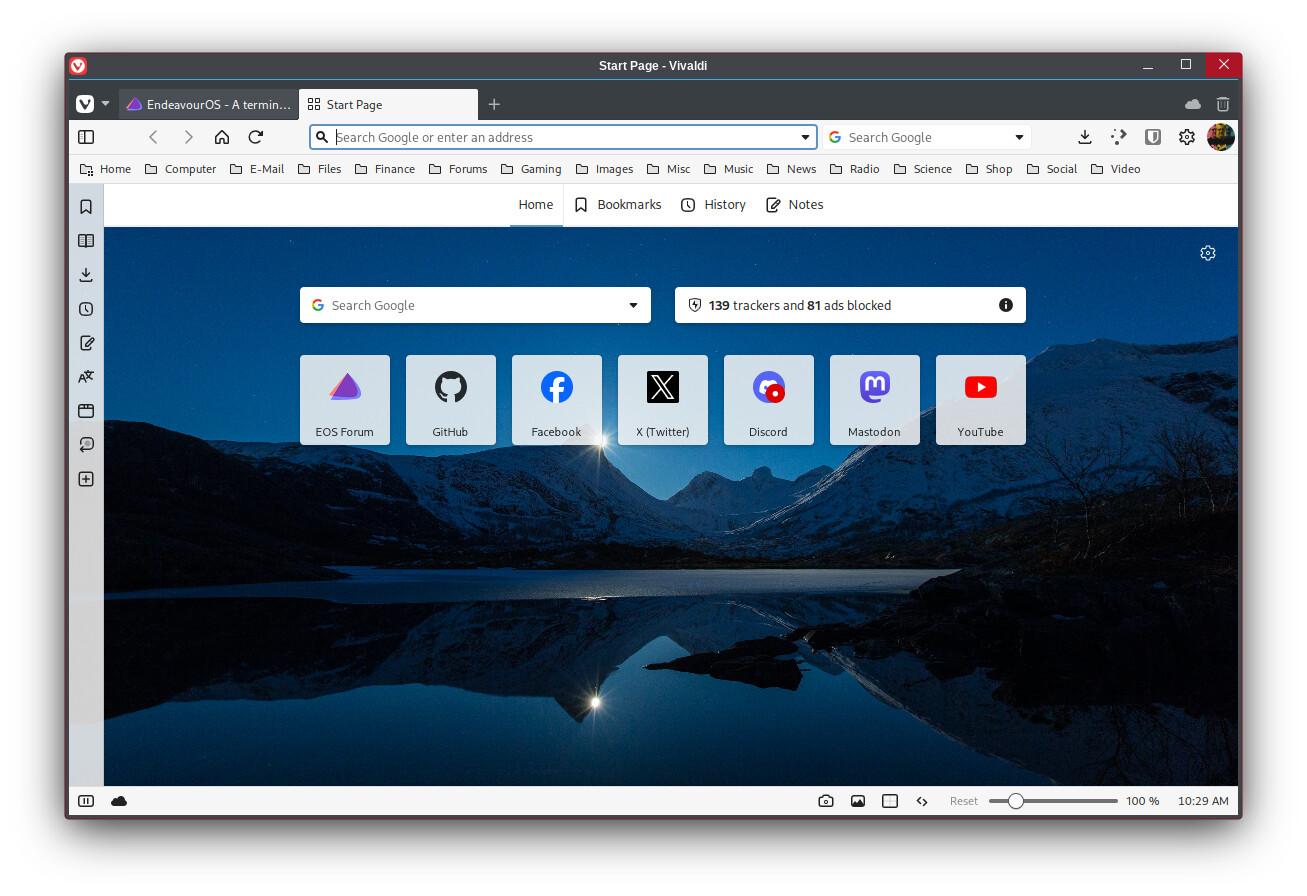Expand toolbar search engine dropdown
This screenshot has width=1307, height=896.
tap(1019, 137)
